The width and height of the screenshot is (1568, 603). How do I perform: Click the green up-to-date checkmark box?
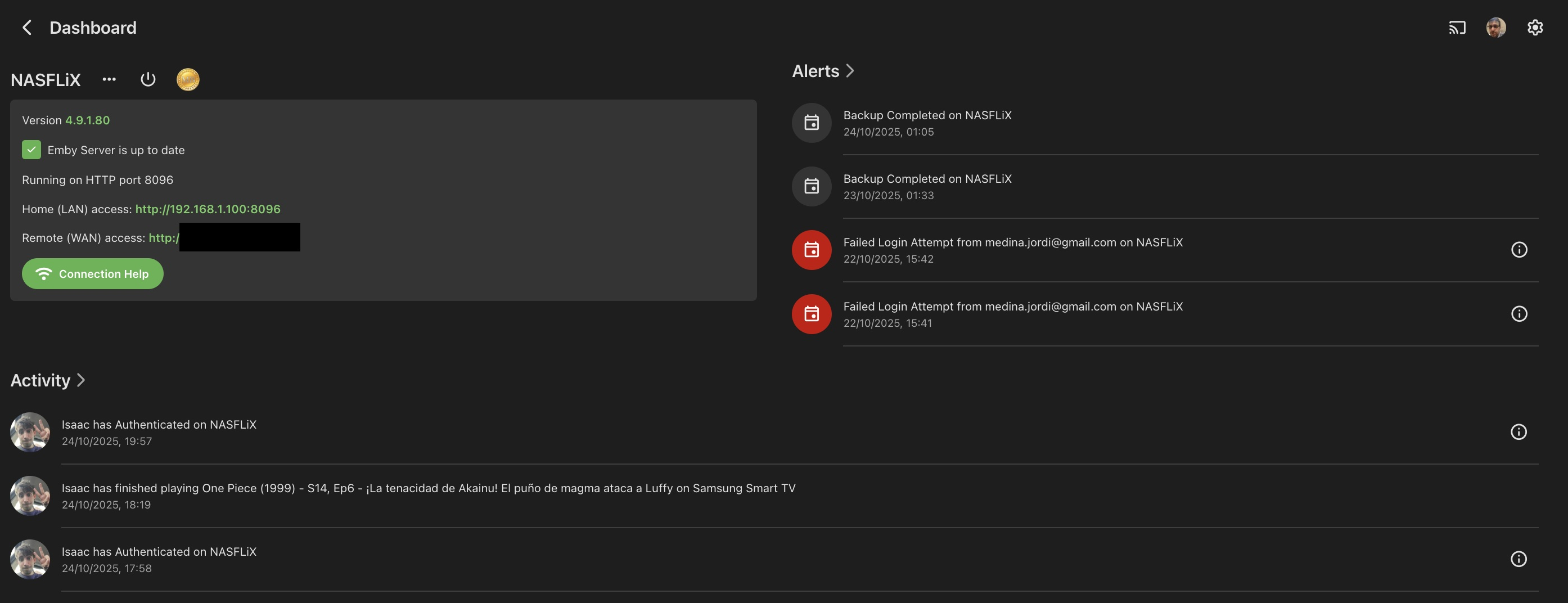(x=31, y=150)
